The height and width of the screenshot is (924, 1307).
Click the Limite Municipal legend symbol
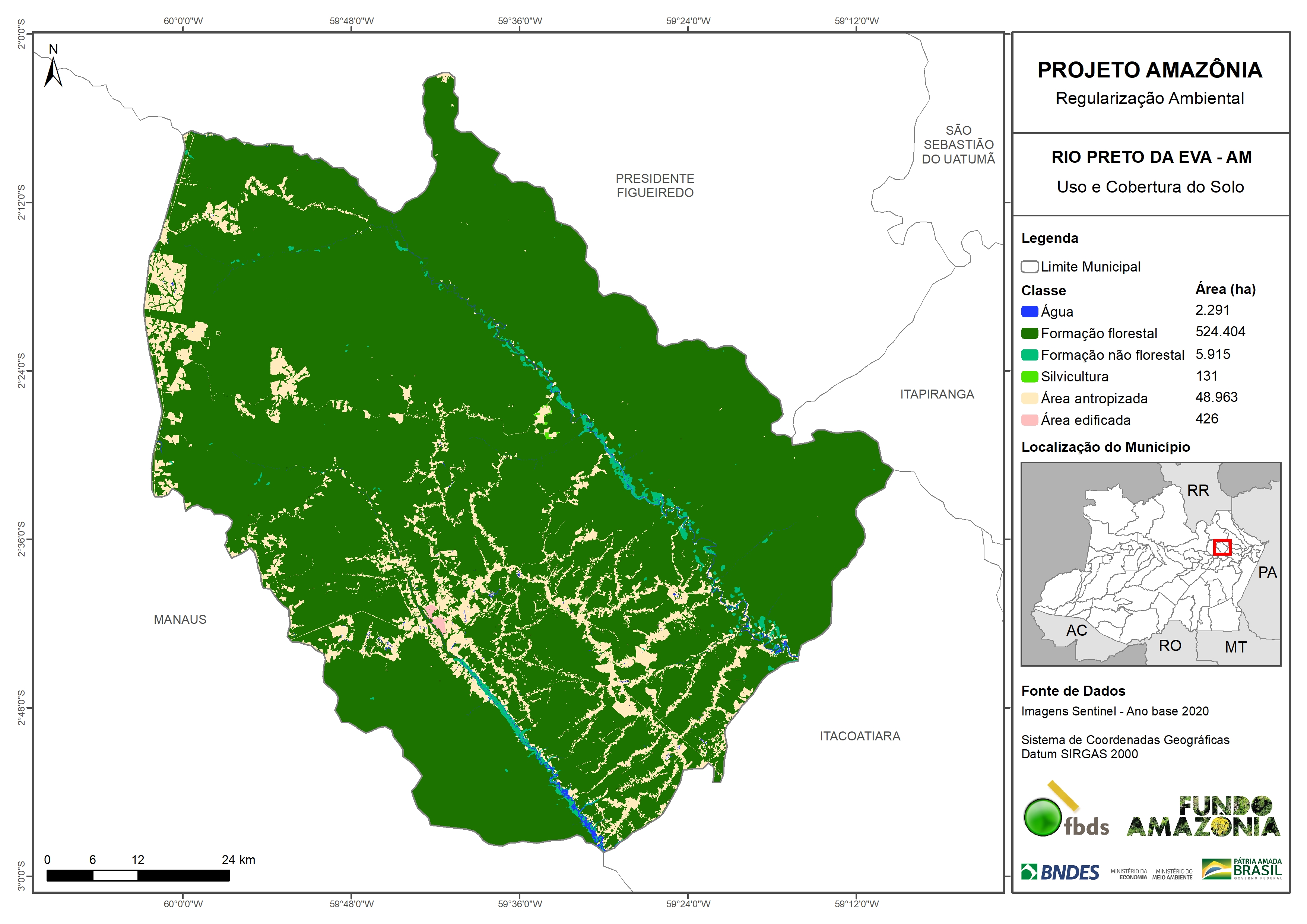pyautogui.click(x=1029, y=267)
